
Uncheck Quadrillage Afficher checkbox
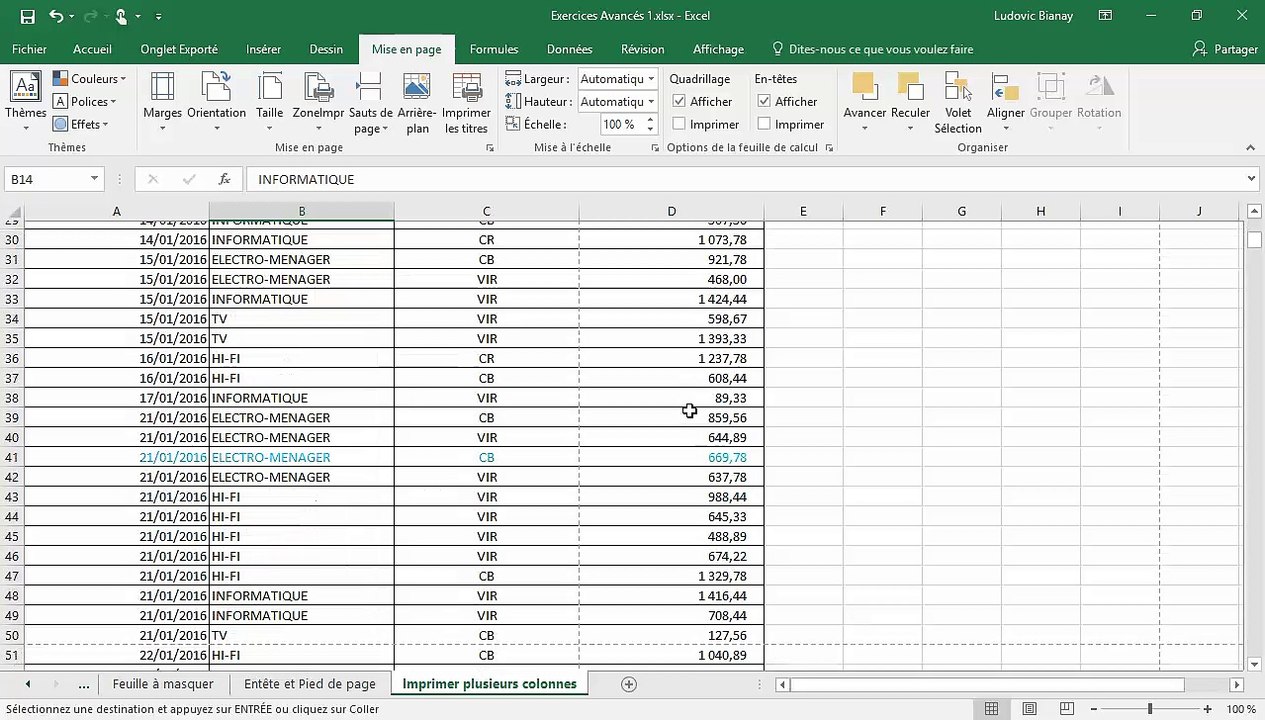[679, 101]
